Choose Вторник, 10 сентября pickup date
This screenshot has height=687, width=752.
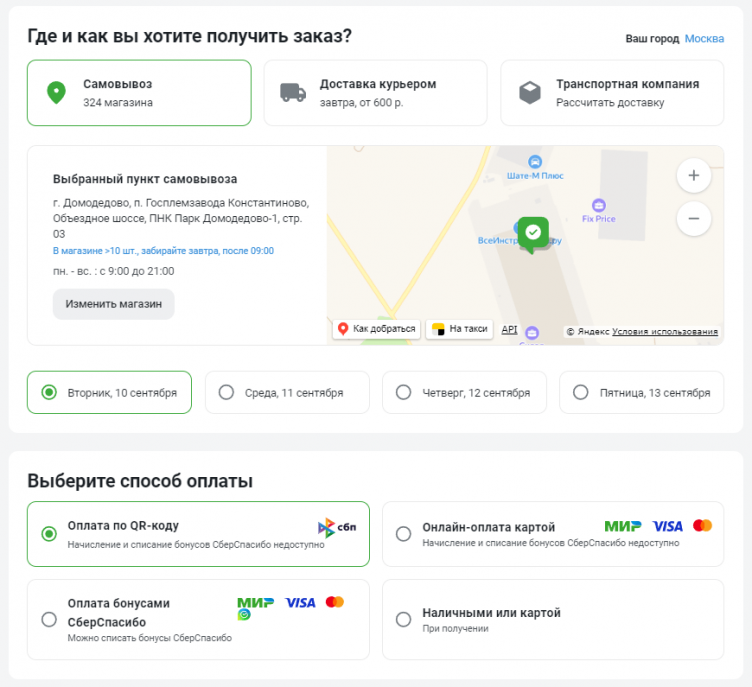pyautogui.click(x=109, y=392)
